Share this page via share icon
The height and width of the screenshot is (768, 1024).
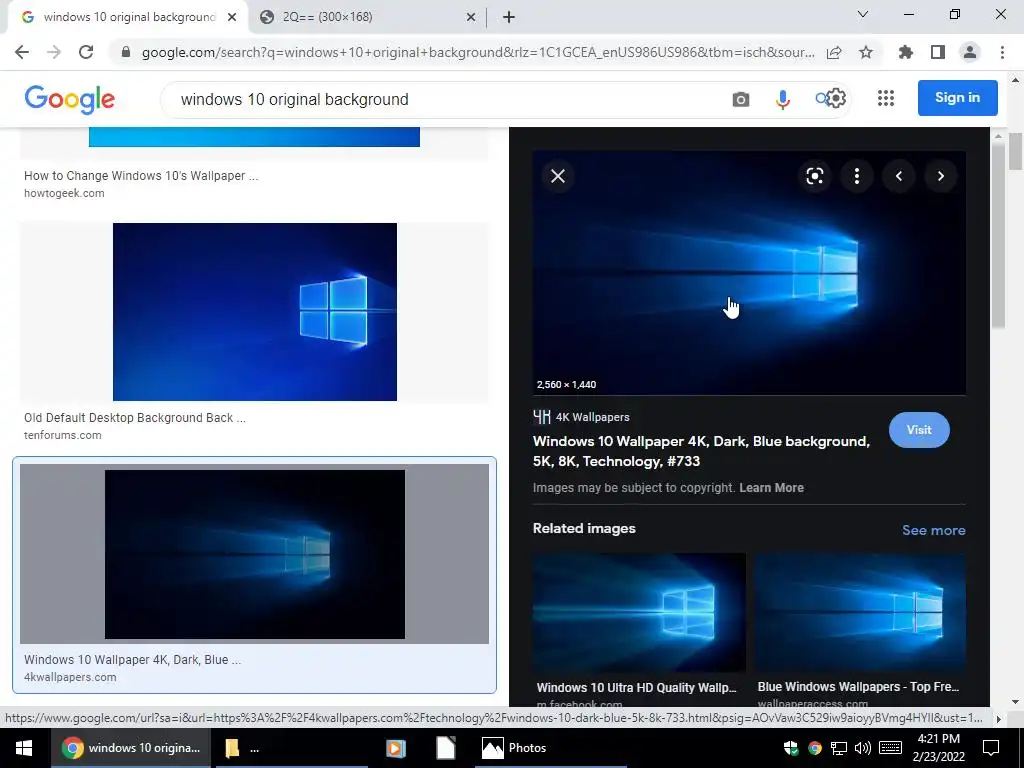click(834, 52)
